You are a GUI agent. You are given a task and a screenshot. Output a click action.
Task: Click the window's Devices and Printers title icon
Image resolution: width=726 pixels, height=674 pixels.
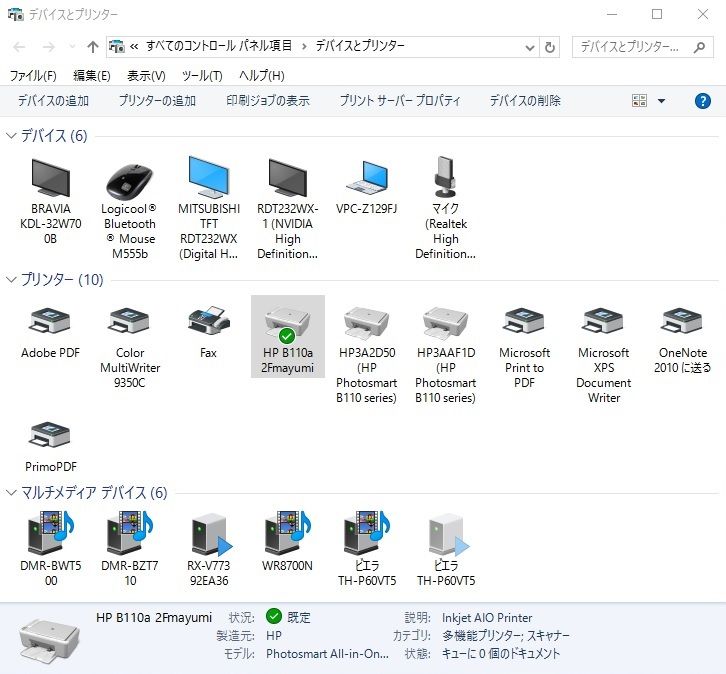click(15, 14)
